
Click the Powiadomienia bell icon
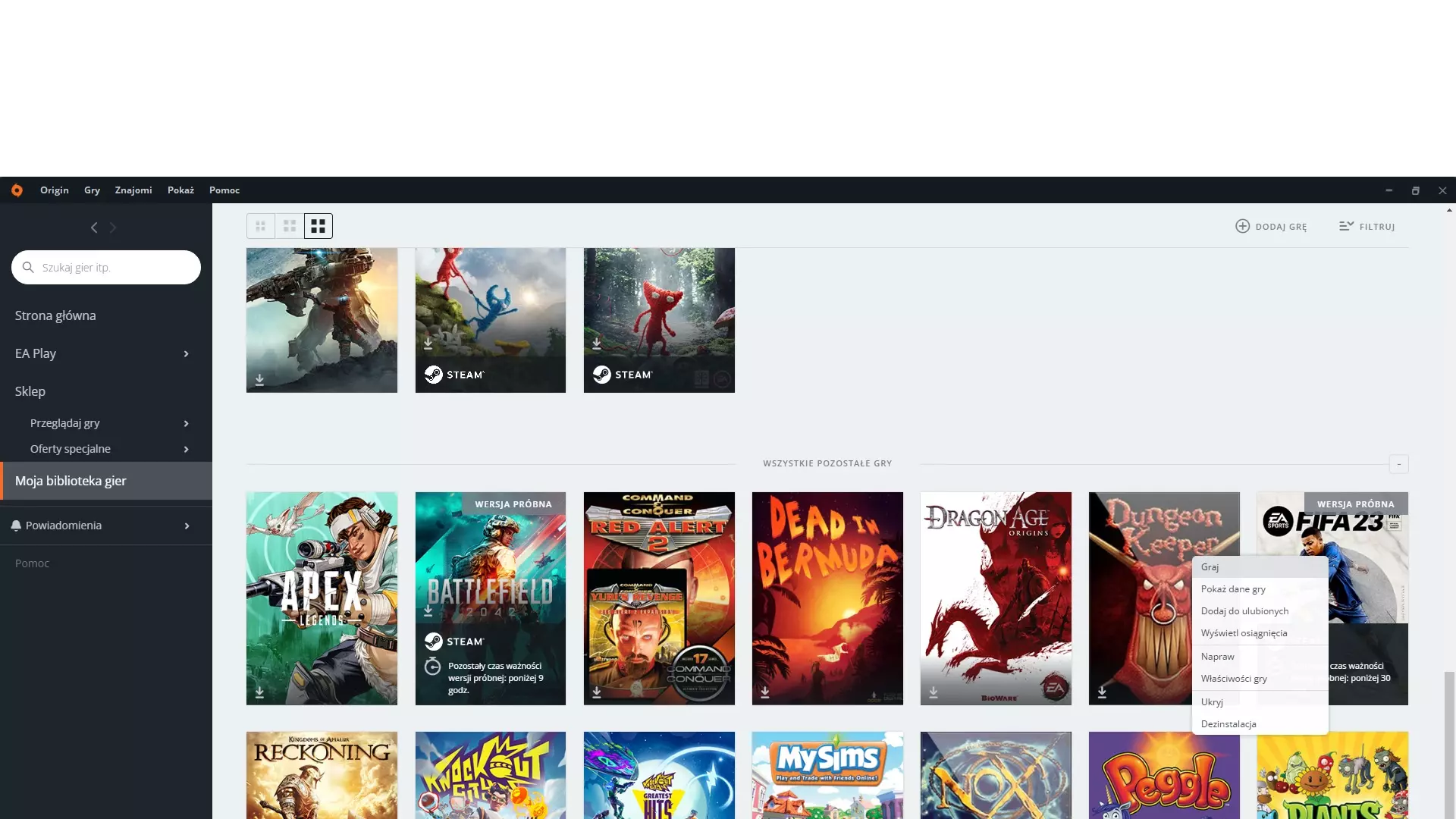point(16,526)
